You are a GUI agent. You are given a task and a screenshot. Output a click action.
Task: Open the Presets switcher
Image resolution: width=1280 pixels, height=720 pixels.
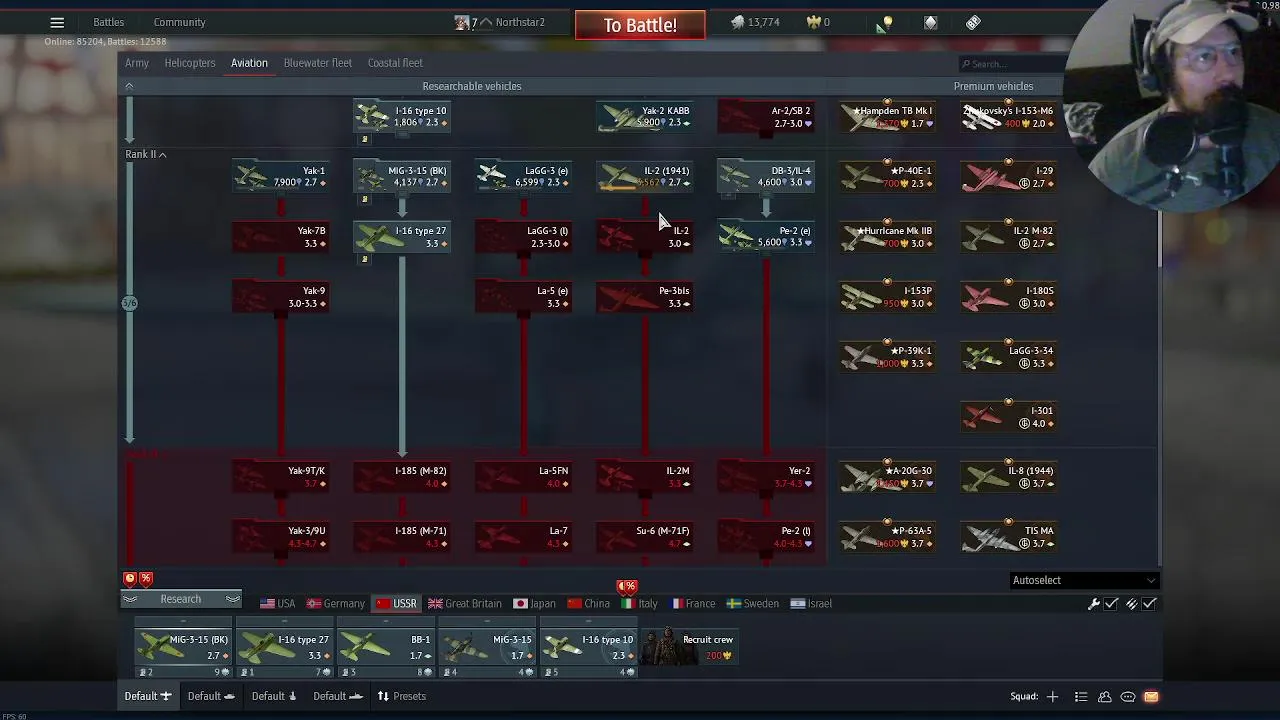tap(401, 696)
